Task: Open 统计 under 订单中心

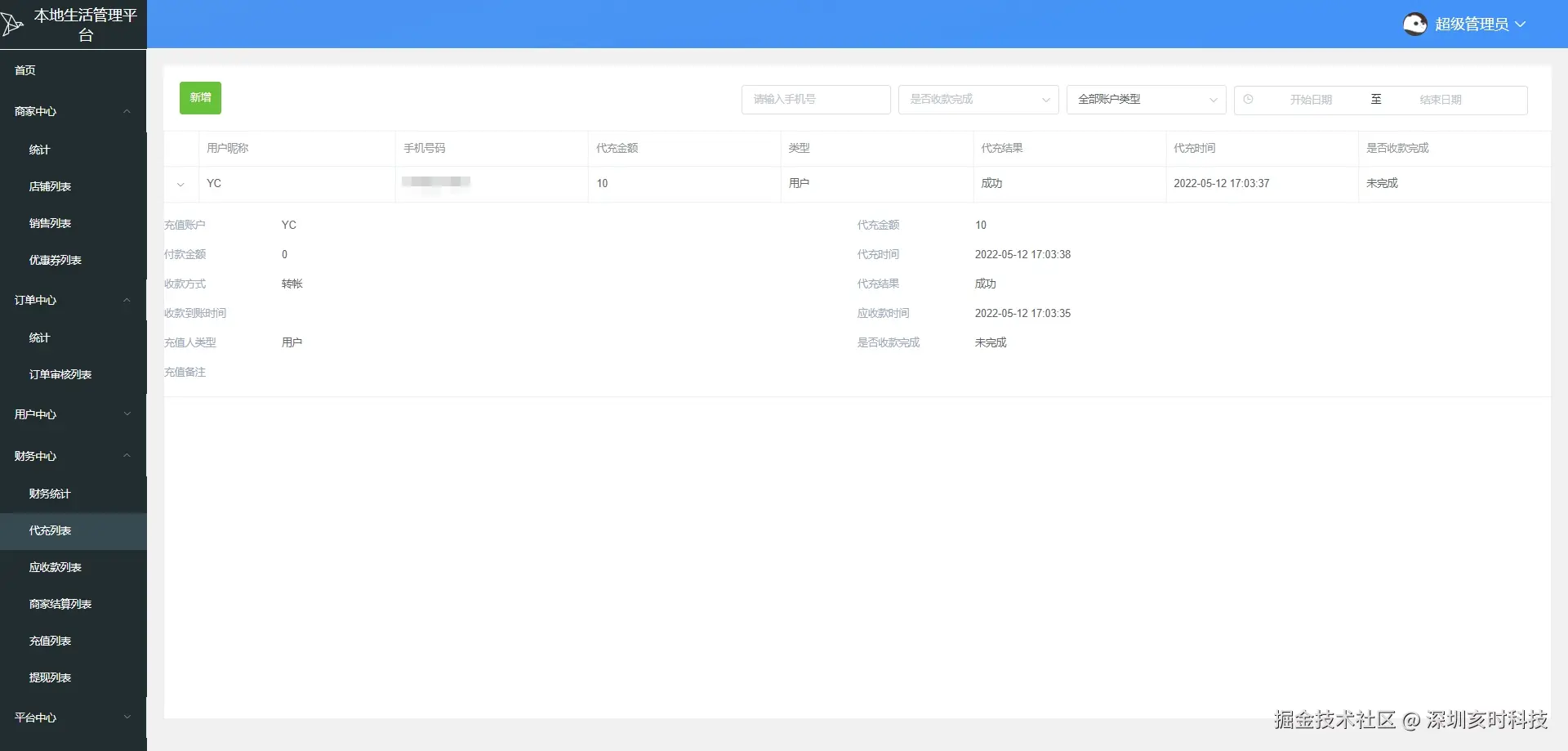Action: tap(73, 338)
